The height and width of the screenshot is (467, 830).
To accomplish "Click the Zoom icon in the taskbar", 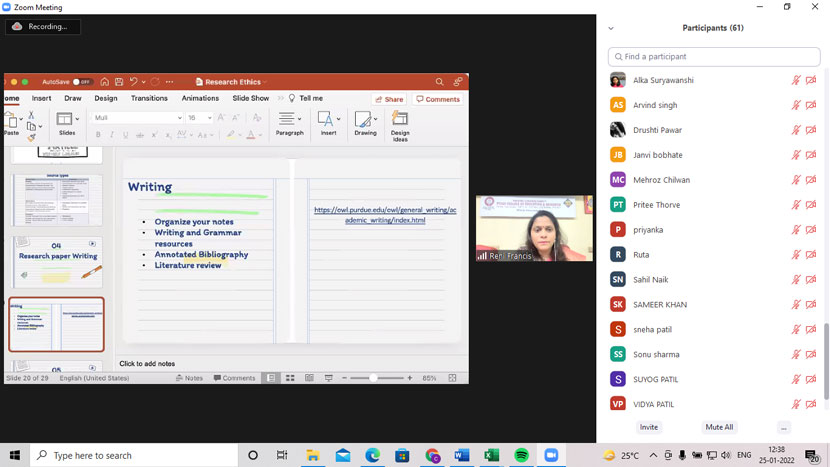I will click(x=551, y=455).
